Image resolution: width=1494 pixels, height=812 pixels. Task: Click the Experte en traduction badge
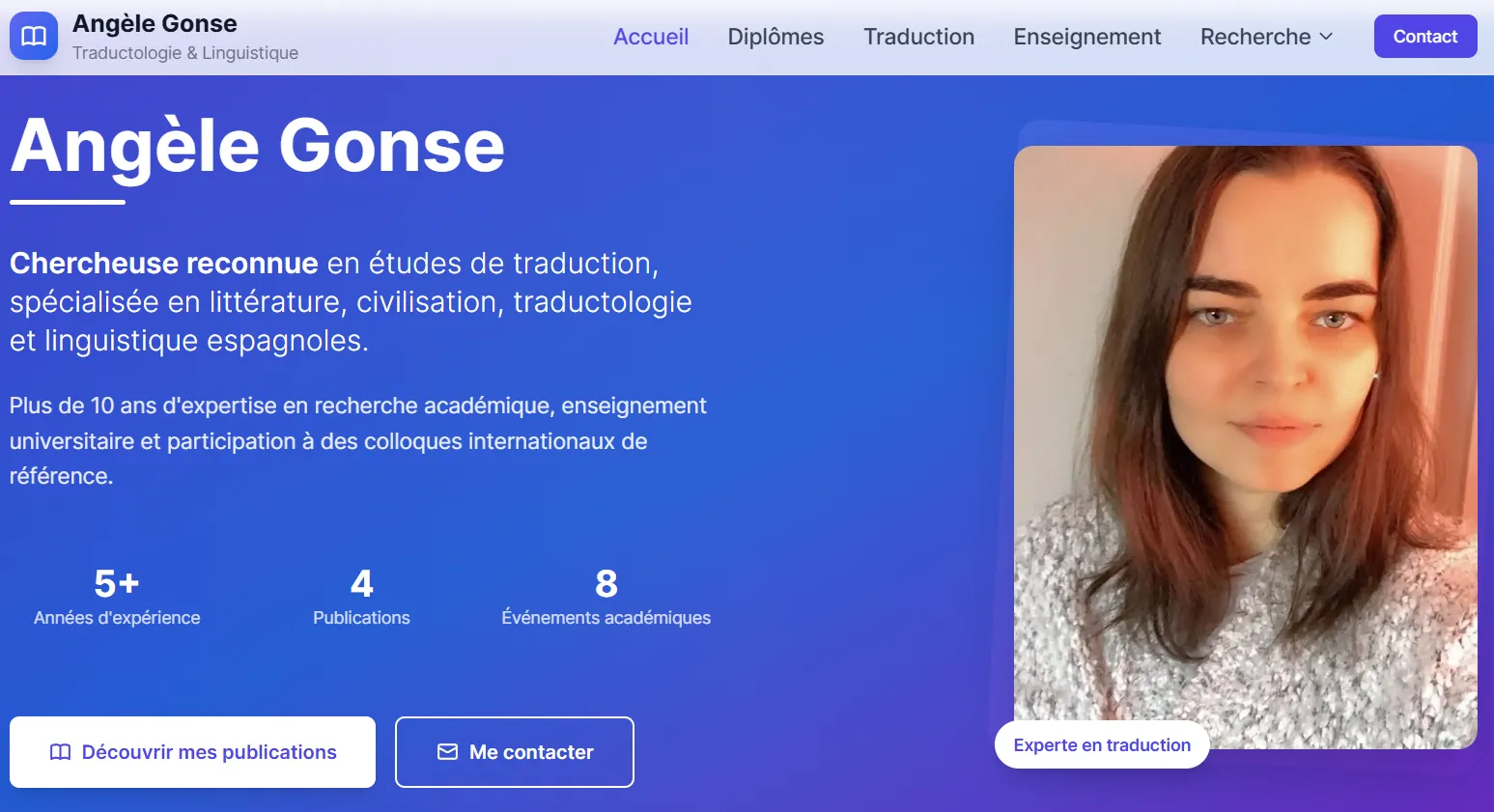tap(1101, 744)
